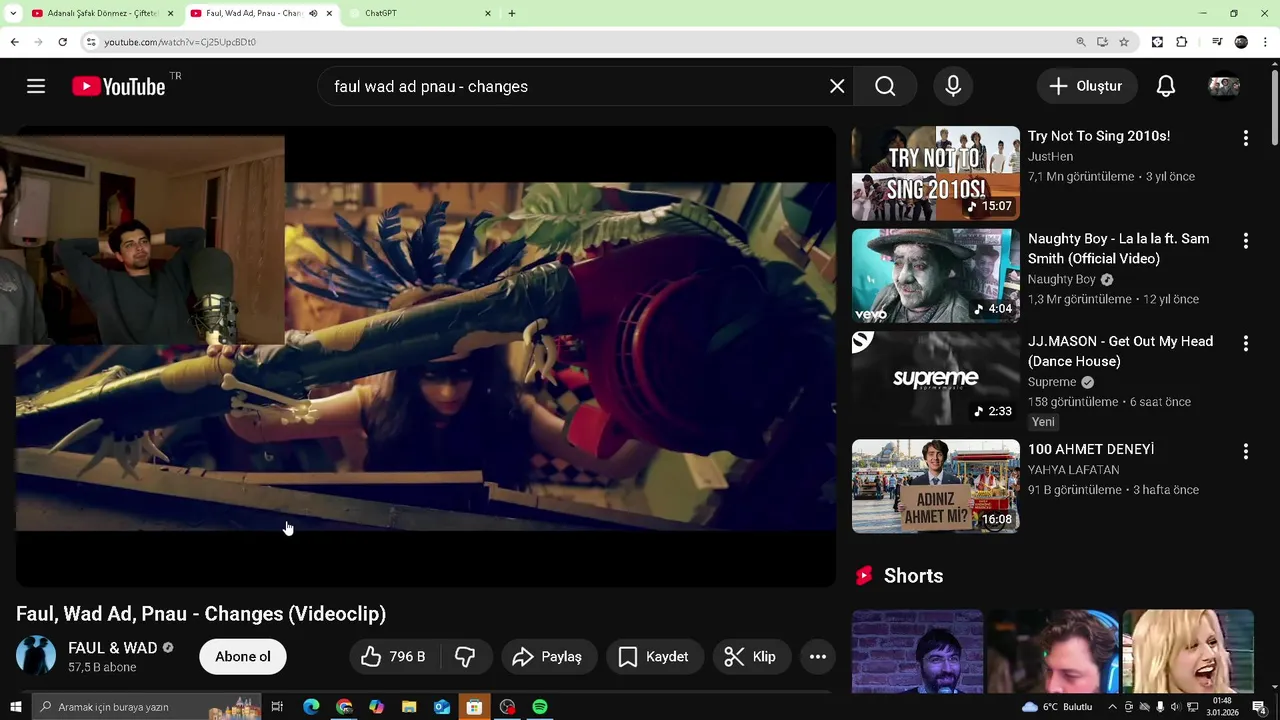The height and width of the screenshot is (720, 1280).
Task: Open Try Not To Sing 2010s thumbnail
Action: (936, 173)
